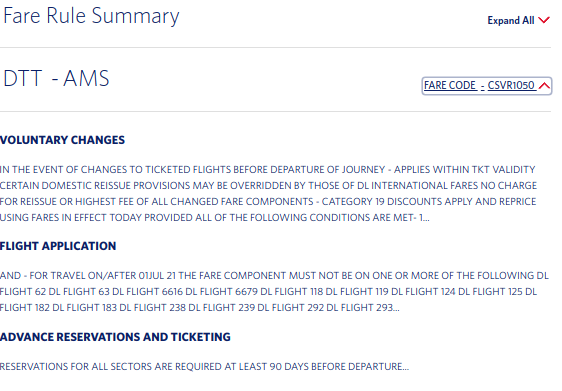The height and width of the screenshot is (391, 562).
Task: Click the flight application rule paragraph
Action: click(x=274, y=291)
